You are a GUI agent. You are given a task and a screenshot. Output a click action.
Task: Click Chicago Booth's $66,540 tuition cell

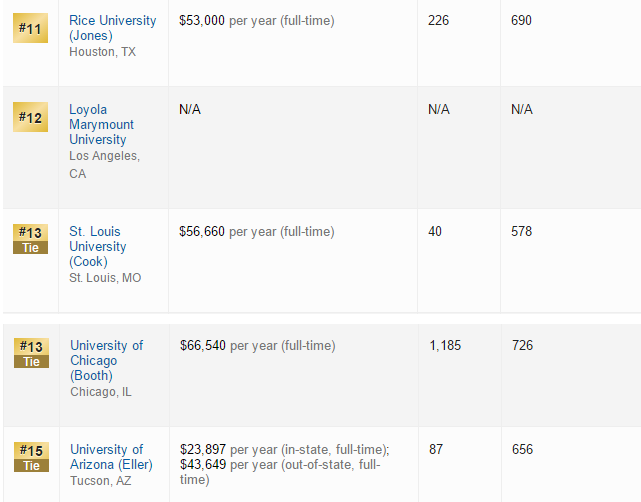click(257, 346)
